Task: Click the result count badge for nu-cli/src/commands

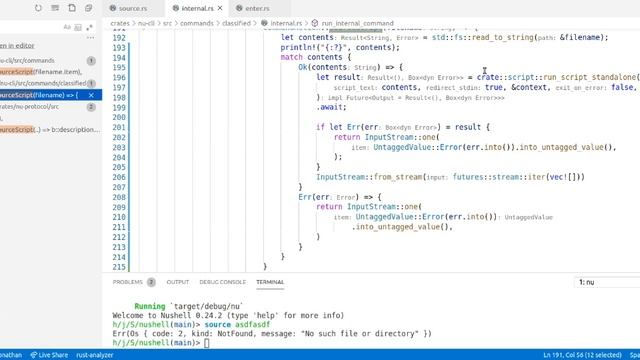Action: pos(91,61)
